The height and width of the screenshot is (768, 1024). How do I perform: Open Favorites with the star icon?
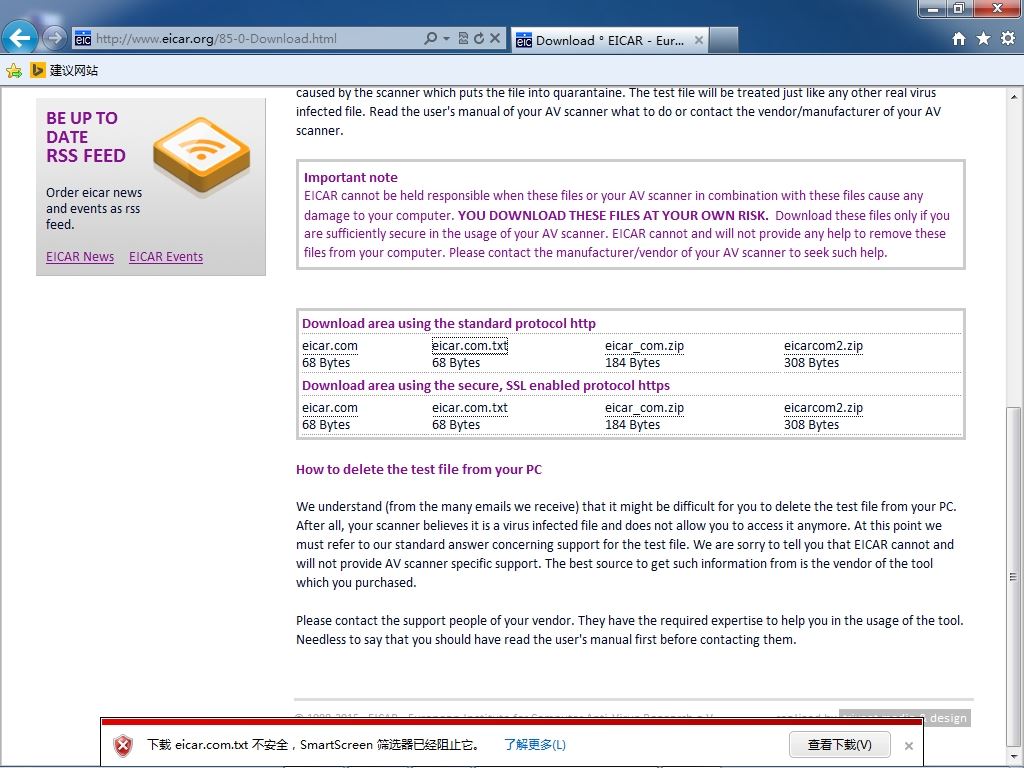coord(984,39)
